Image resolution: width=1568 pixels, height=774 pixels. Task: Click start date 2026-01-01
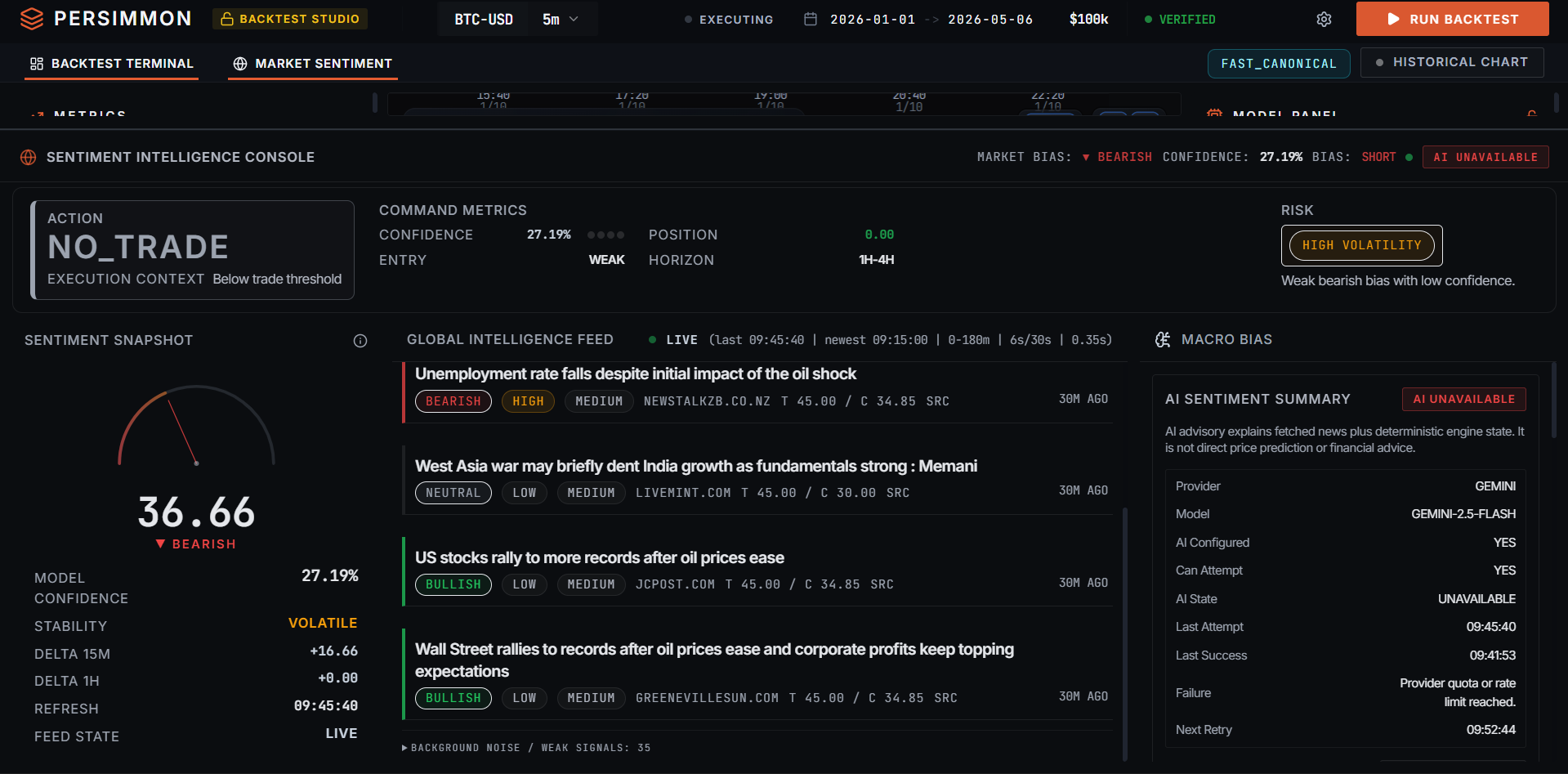(x=873, y=19)
